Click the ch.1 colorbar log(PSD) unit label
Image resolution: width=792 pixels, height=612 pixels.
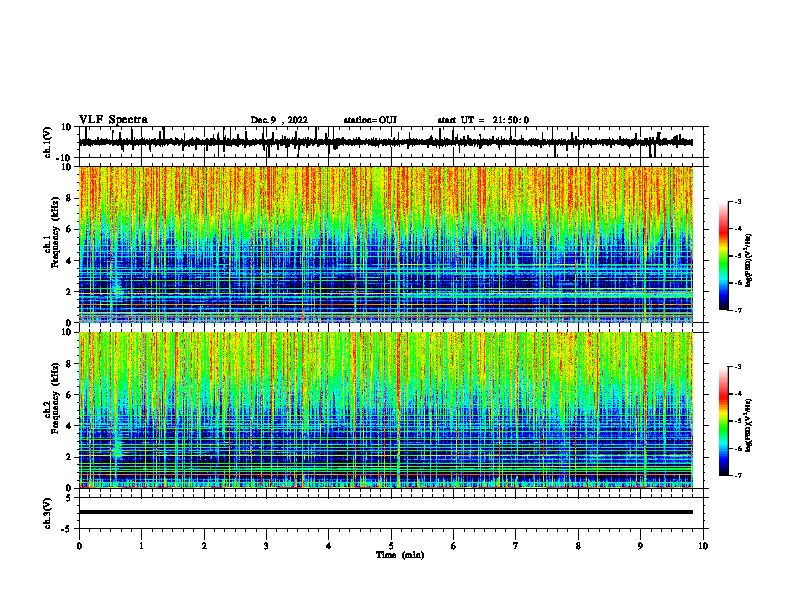748,260
